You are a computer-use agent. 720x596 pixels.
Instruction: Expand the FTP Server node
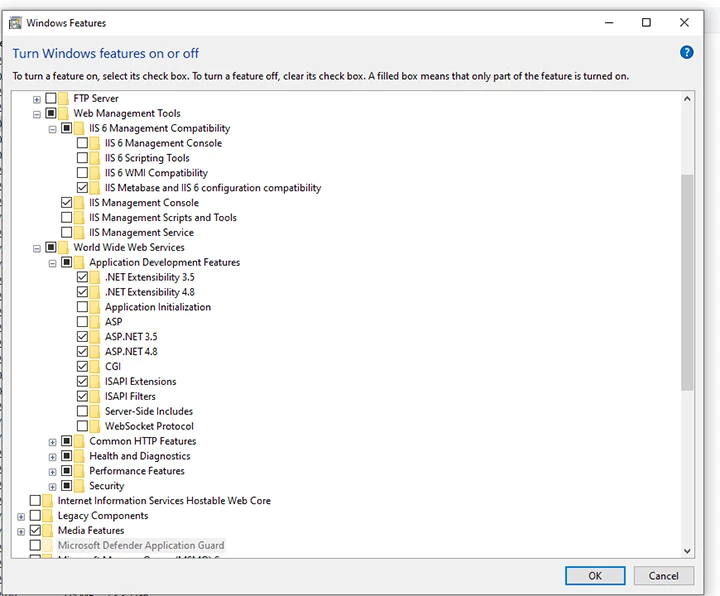[37, 100]
